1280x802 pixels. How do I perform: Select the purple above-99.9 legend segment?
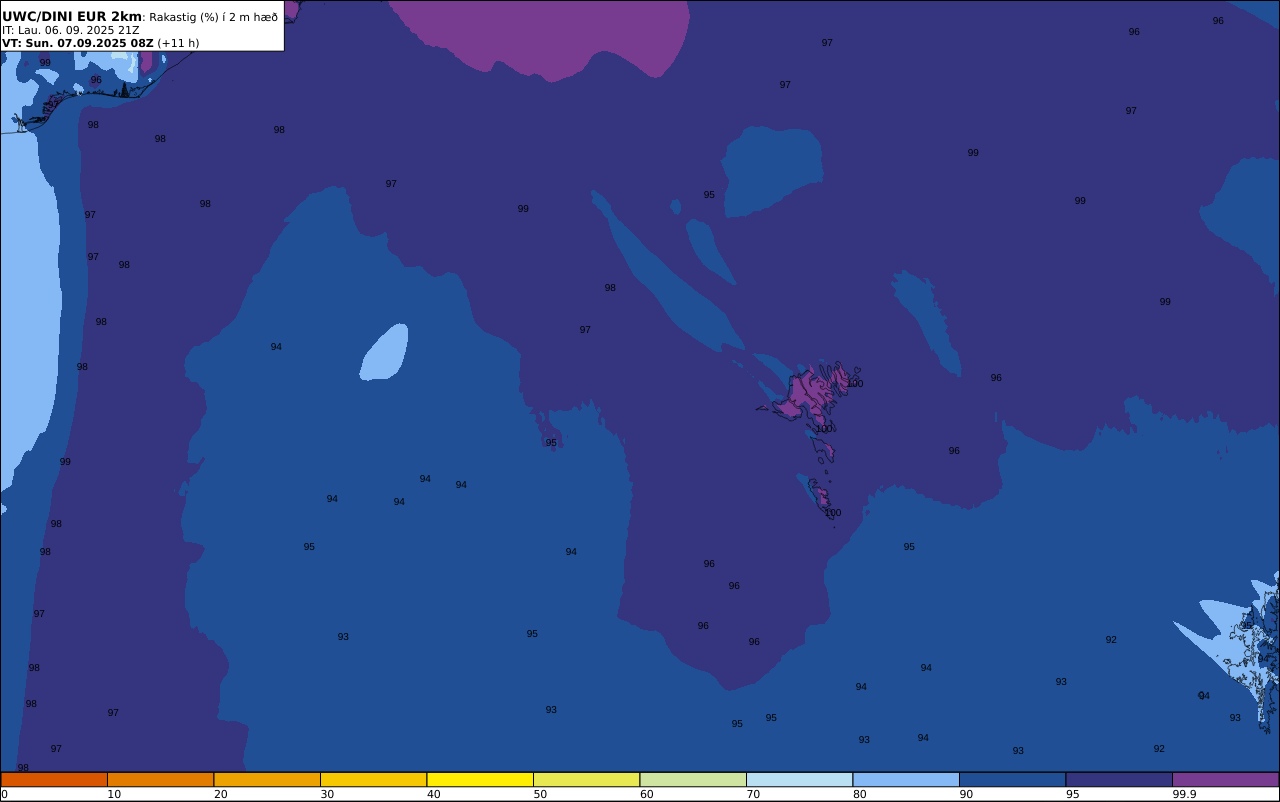click(1225, 779)
